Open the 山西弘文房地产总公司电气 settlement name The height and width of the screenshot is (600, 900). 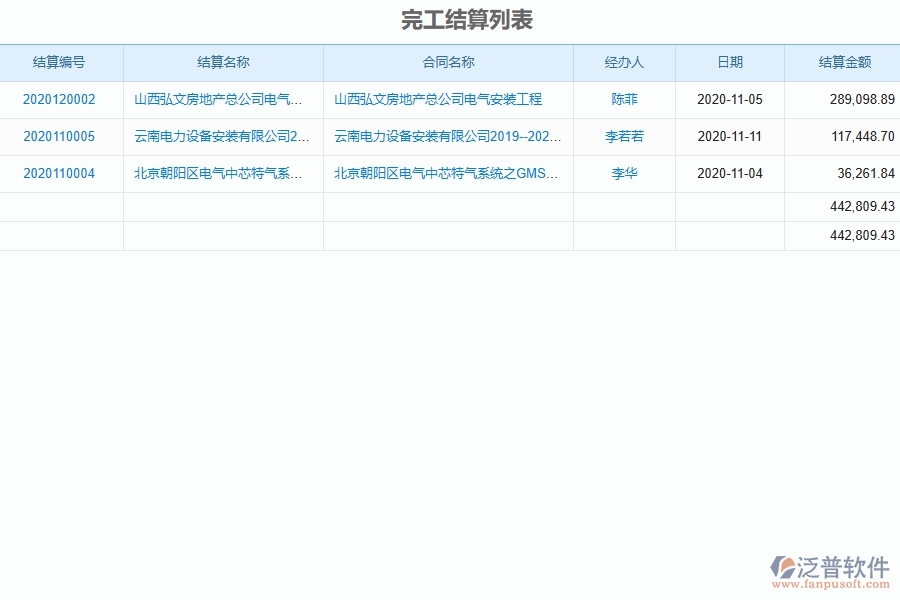click(x=222, y=100)
